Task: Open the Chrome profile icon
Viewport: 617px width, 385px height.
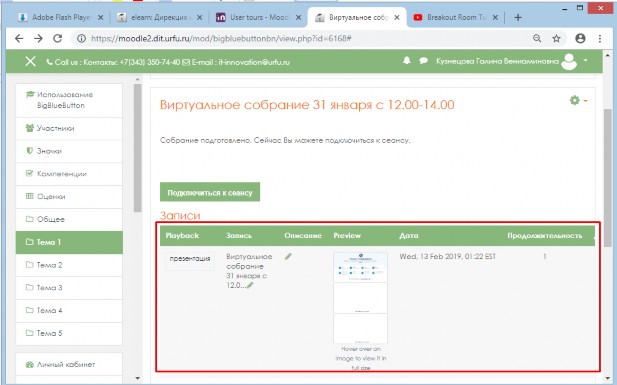Action: click(x=580, y=38)
